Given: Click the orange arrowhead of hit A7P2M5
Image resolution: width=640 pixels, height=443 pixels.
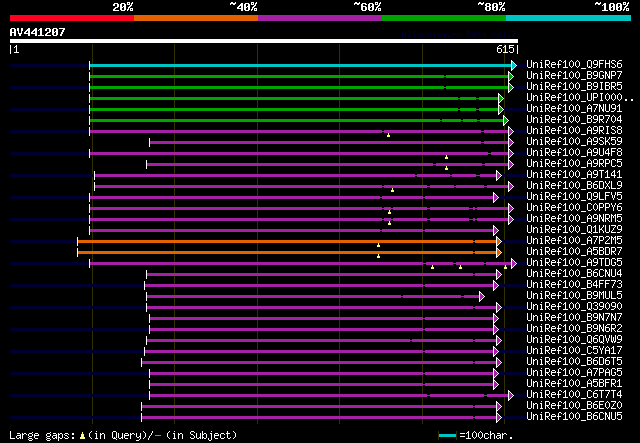Looking at the screenshot, I should coord(497,241).
